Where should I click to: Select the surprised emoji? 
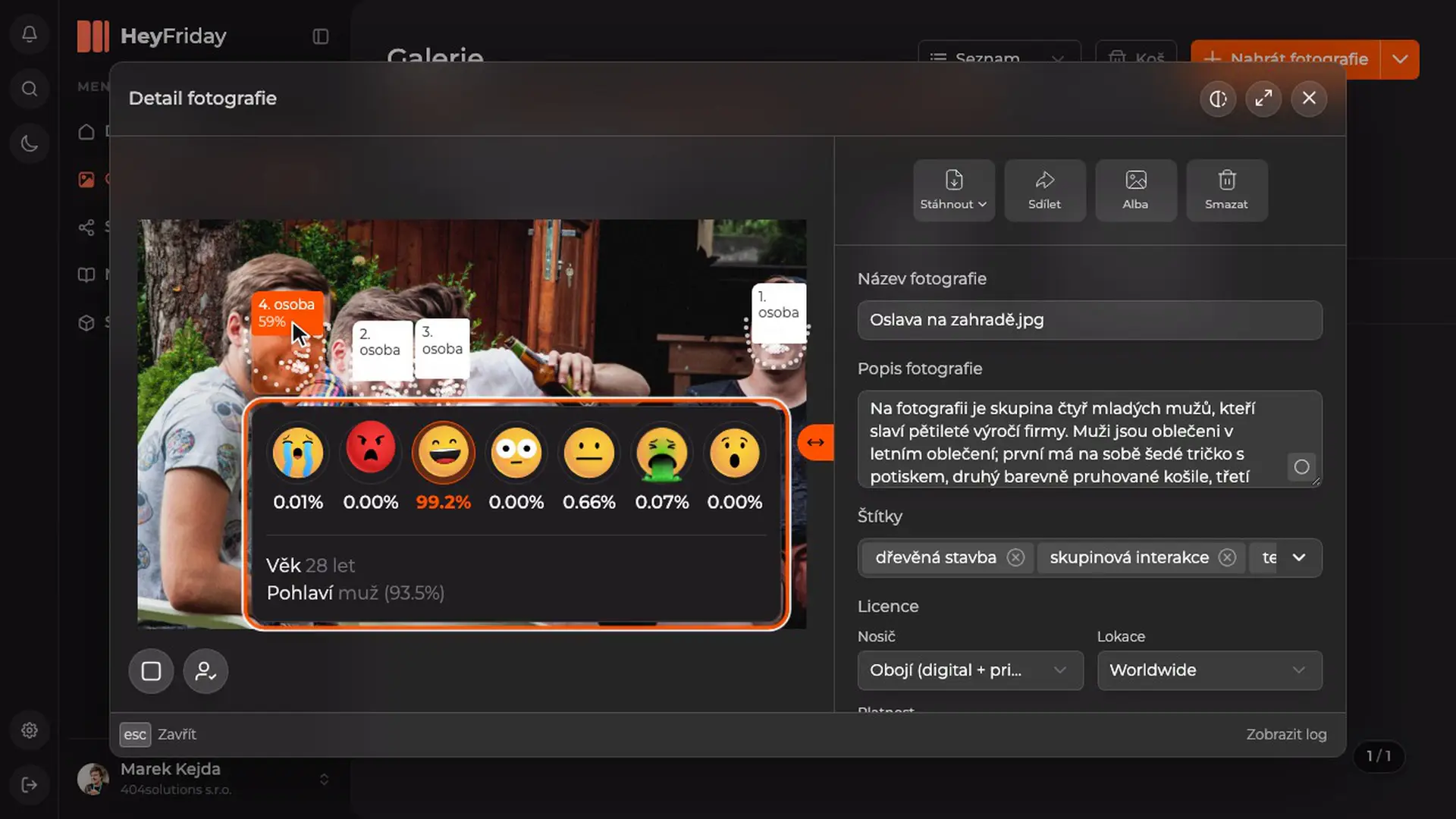point(735,453)
